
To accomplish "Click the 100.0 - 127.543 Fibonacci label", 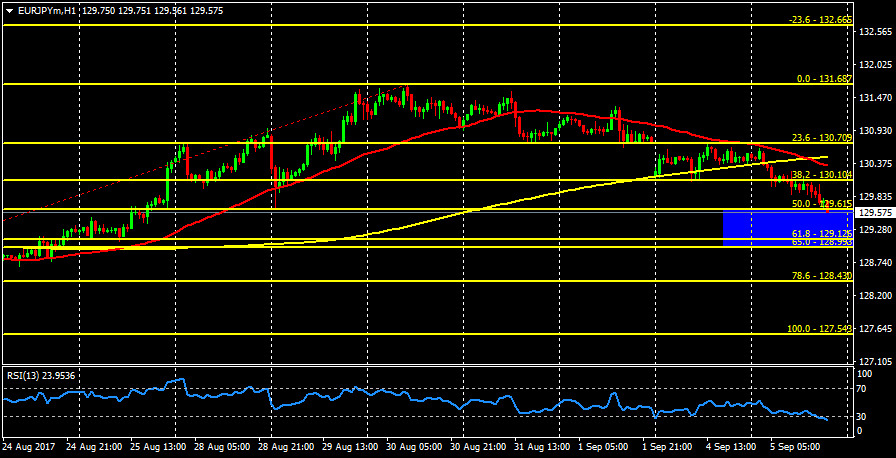I will pos(818,328).
